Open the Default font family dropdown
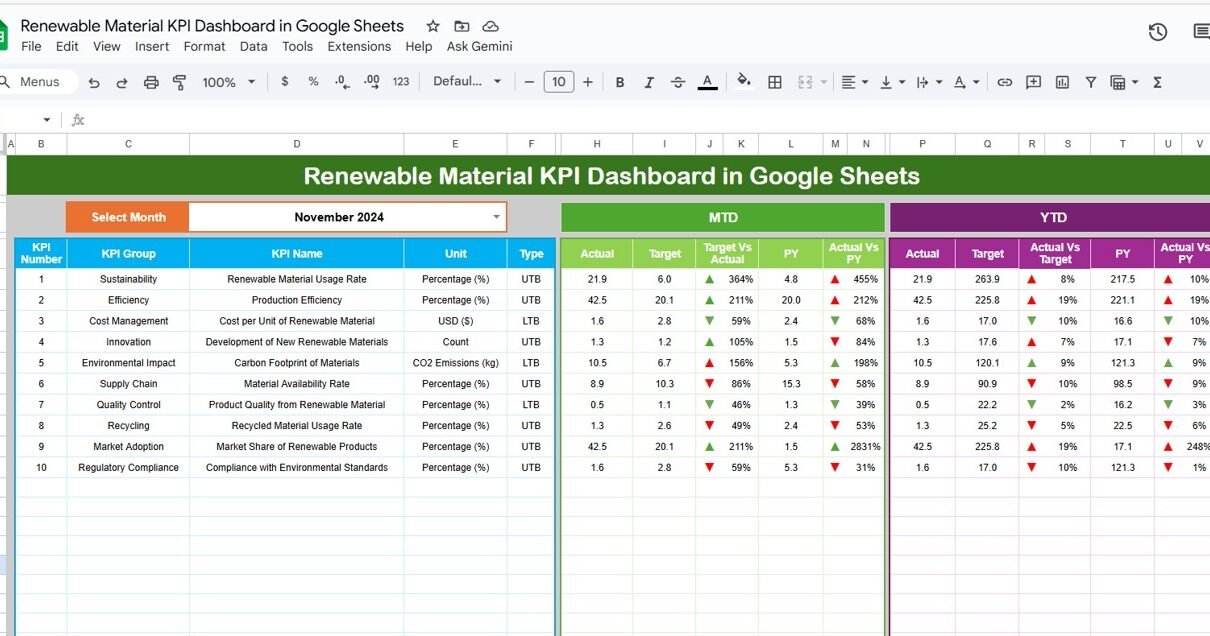Image resolution: width=1210 pixels, height=636 pixels. 467,82
